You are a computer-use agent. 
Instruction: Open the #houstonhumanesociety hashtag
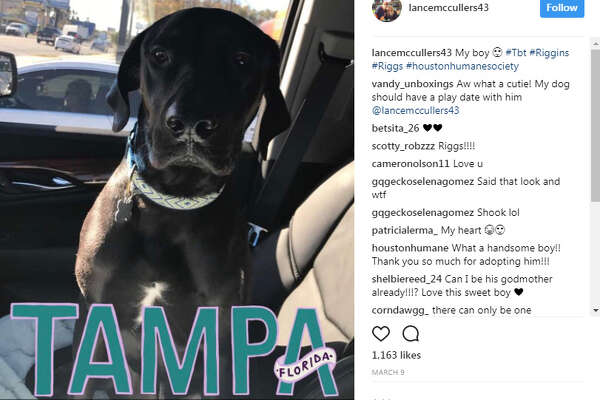tap(462, 66)
